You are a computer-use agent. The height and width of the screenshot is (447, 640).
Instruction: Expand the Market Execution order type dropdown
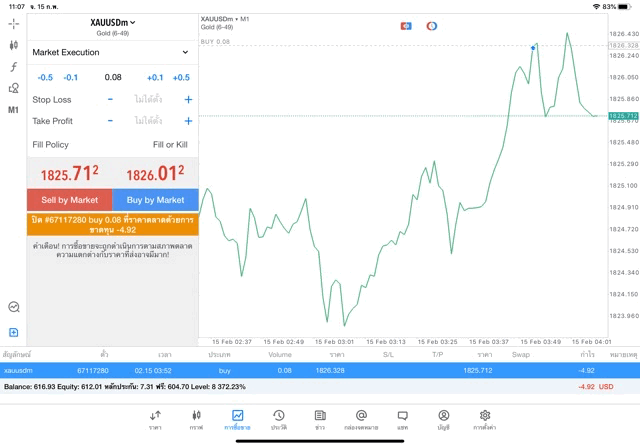pos(111,52)
